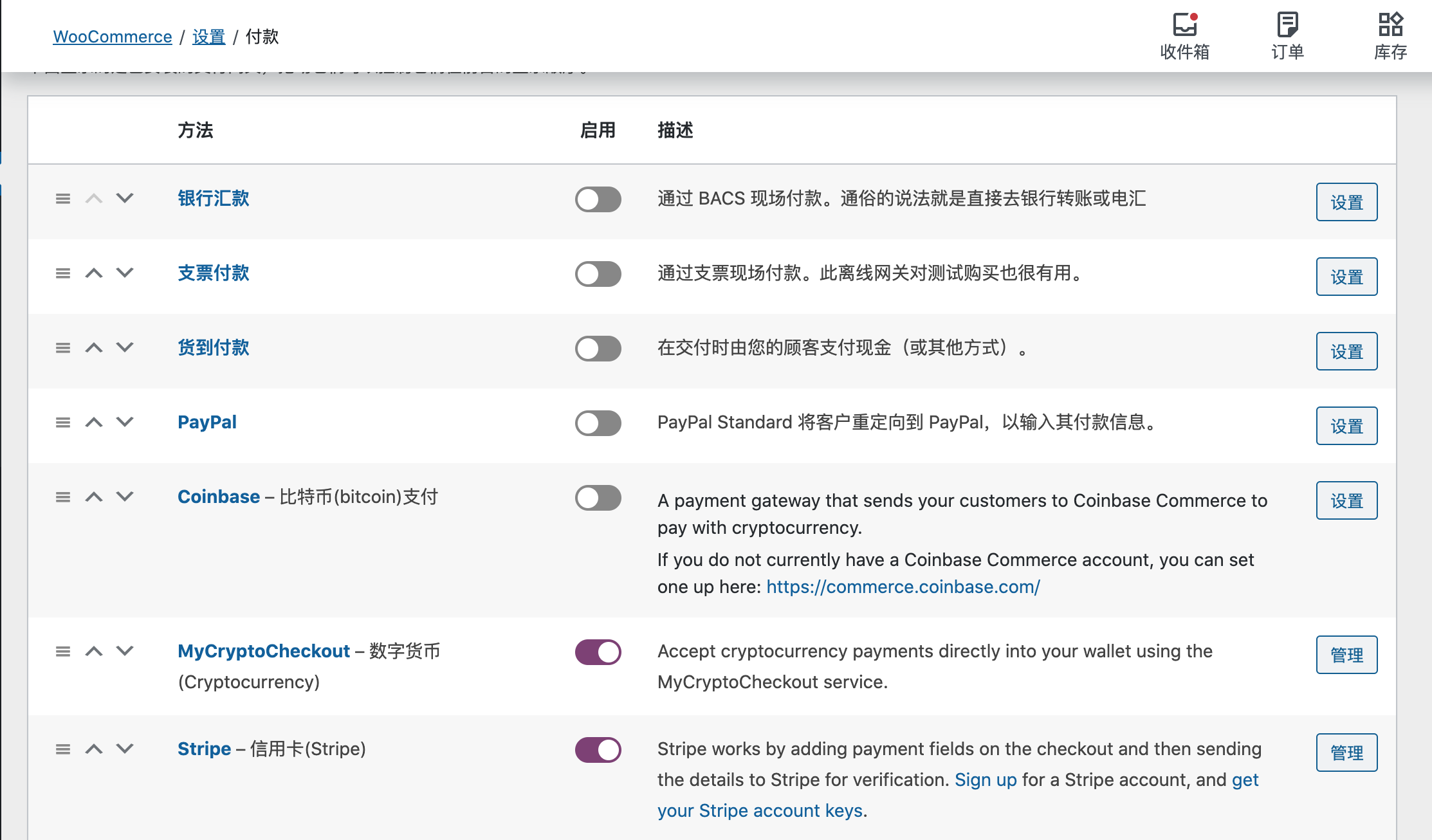Move Stripe up with the up arrow
1432x840 pixels.
click(94, 749)
